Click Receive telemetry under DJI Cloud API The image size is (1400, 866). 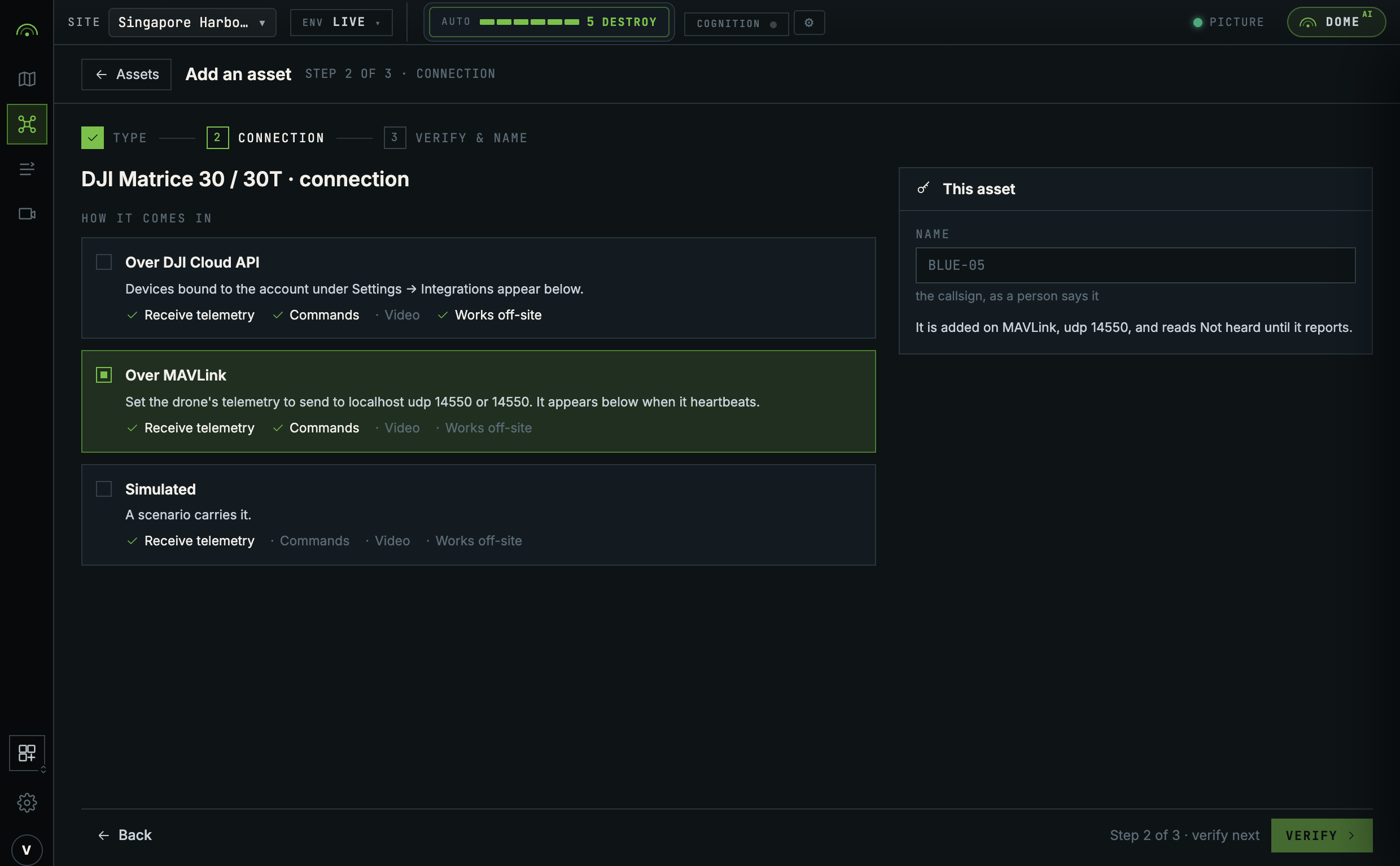click(191, 315)
